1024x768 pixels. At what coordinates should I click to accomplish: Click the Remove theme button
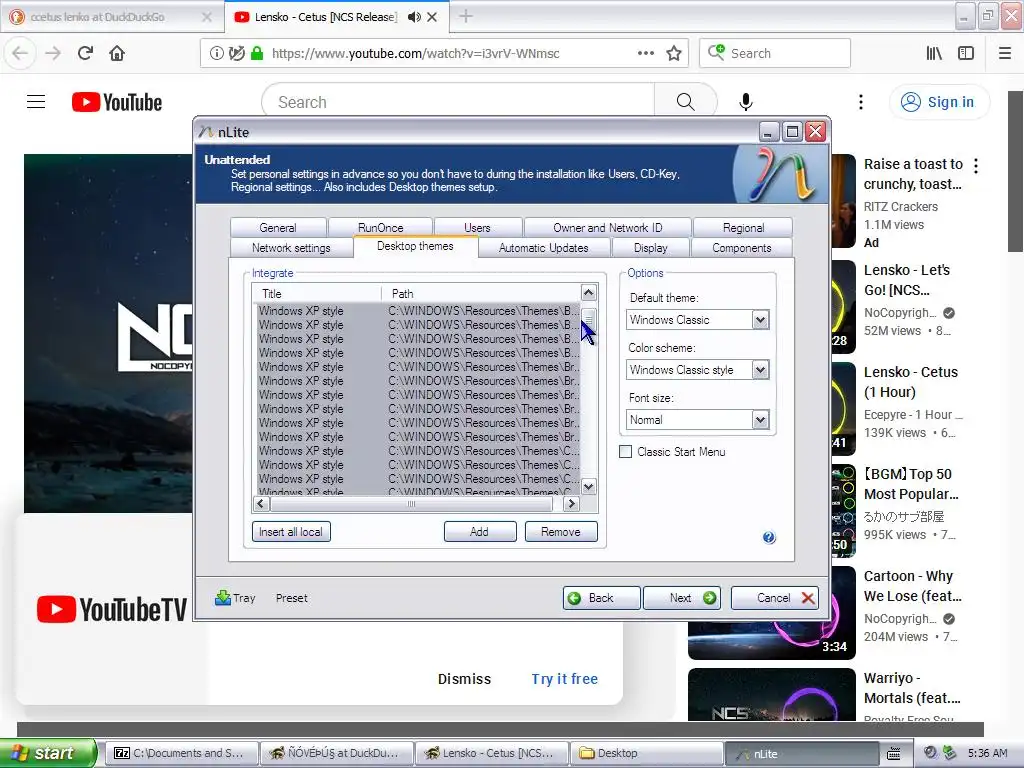(561, 532)
